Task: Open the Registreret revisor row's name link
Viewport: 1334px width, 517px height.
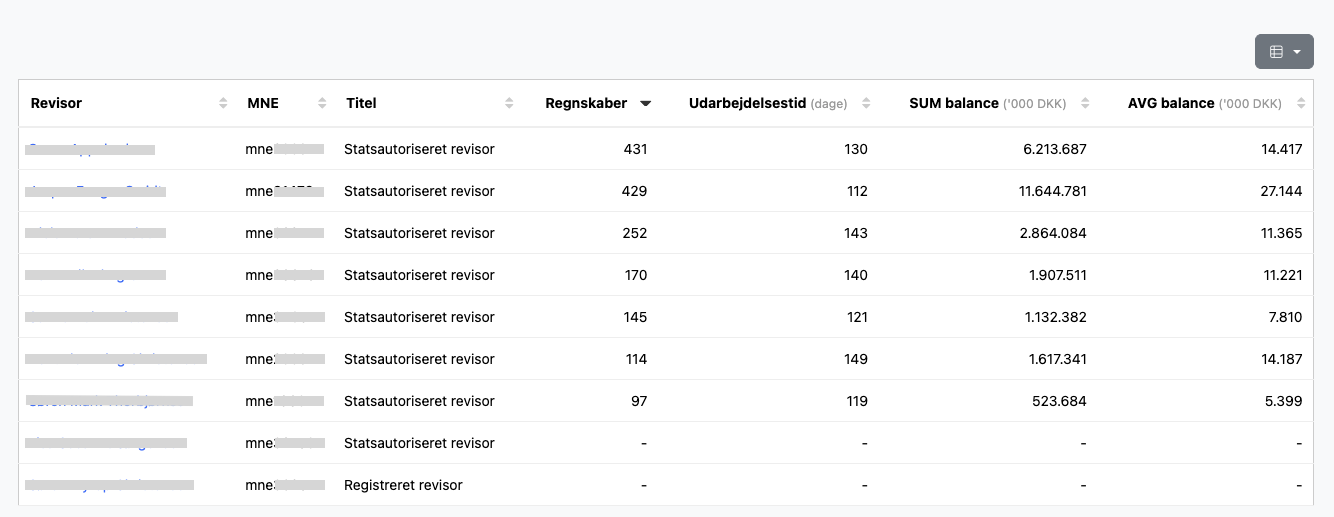Action: pos(108,485)
